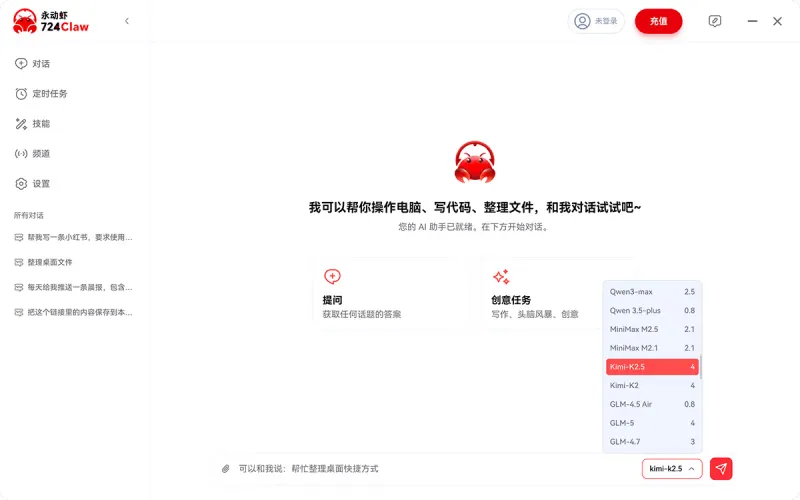Select MiniMax M2.1 from the model list
The height and width of the screenshot is (500, 800).
652,348
